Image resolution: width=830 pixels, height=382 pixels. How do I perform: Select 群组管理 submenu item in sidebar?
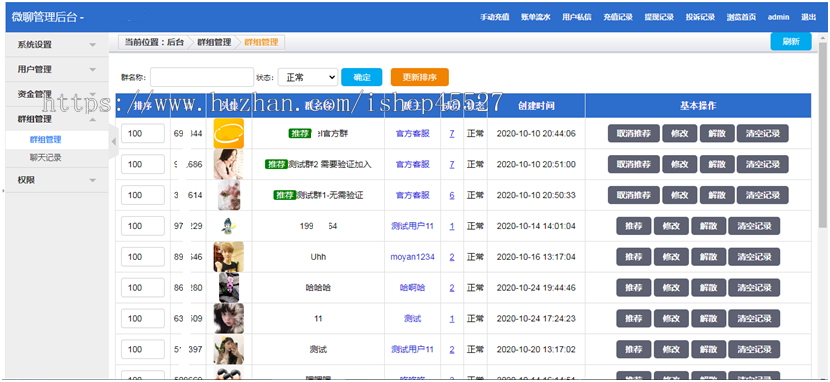(46, 140)
